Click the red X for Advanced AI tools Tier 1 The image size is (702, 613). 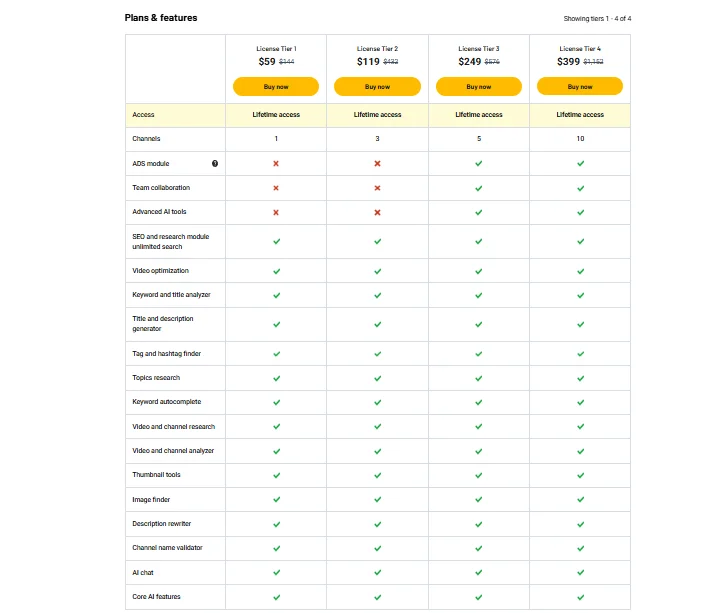276,212
